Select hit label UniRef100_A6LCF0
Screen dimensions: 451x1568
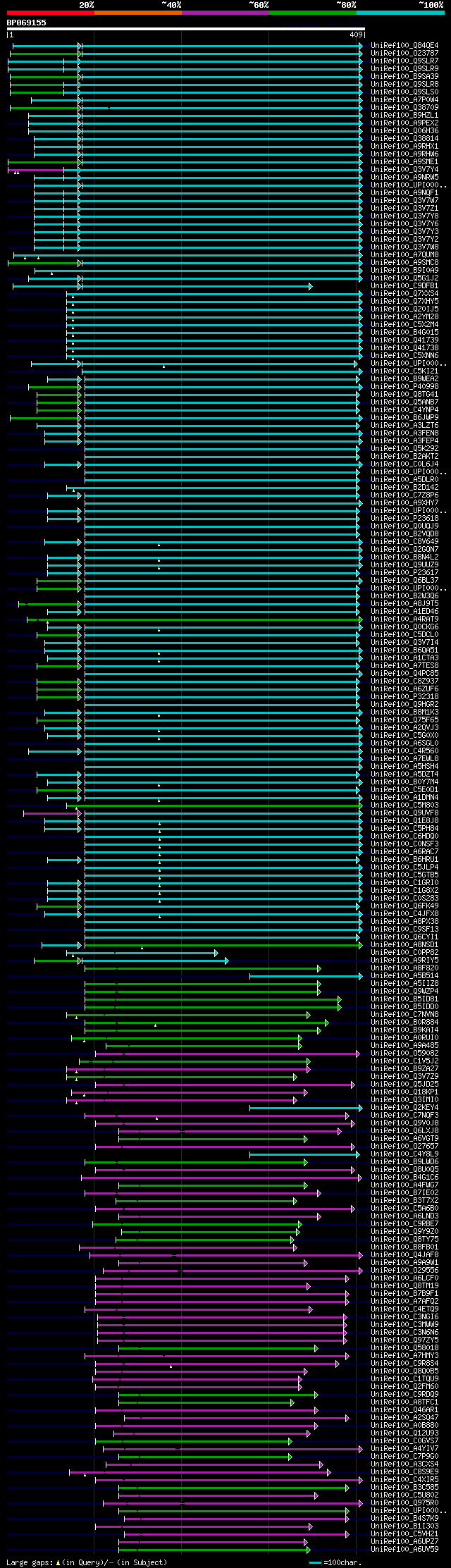click(x=404, y=1278)
